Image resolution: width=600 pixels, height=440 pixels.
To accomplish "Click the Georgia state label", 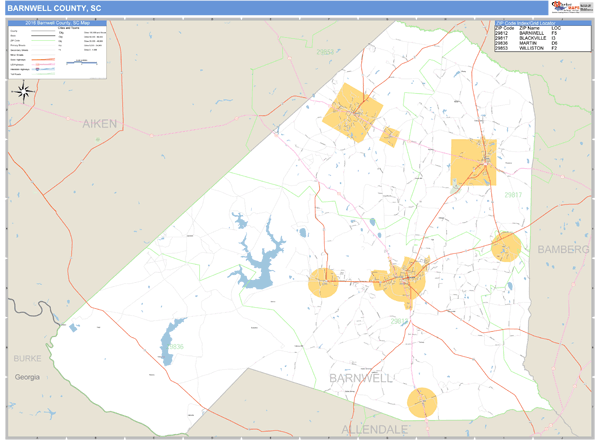I will tap(27, 377).
